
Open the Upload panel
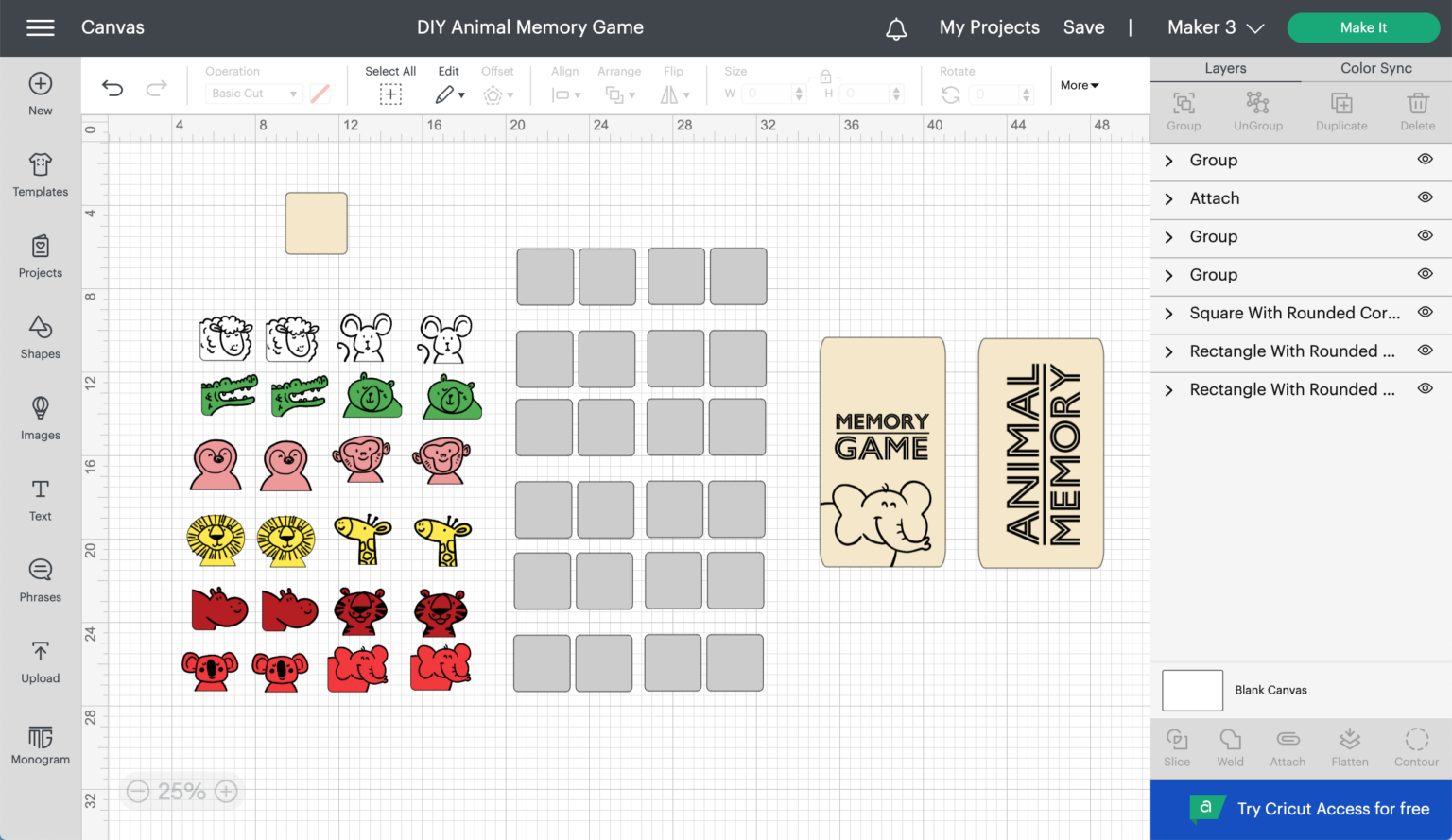click(x=40, y=661)
